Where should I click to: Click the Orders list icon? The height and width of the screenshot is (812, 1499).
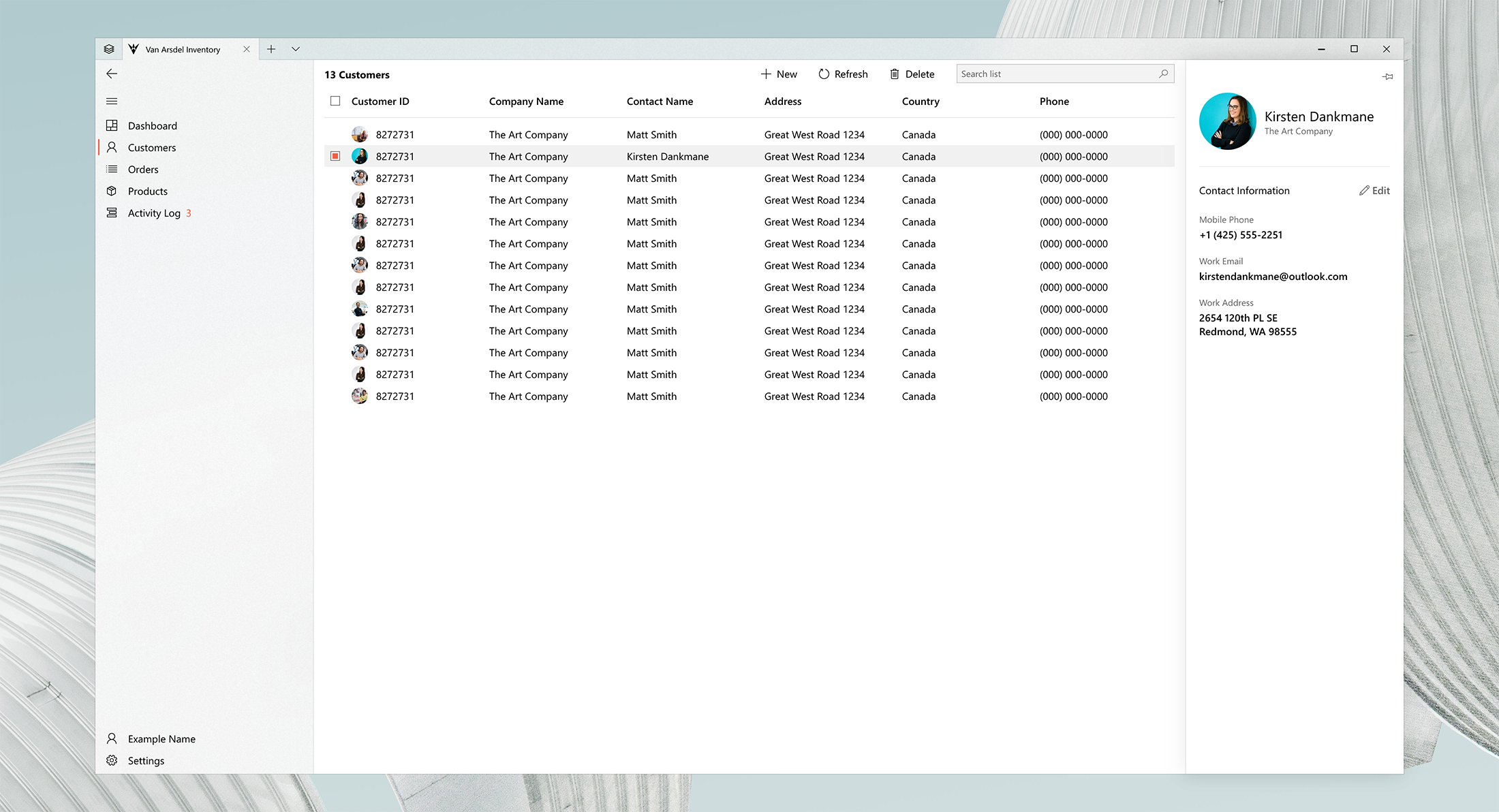[x=112, y=169]
